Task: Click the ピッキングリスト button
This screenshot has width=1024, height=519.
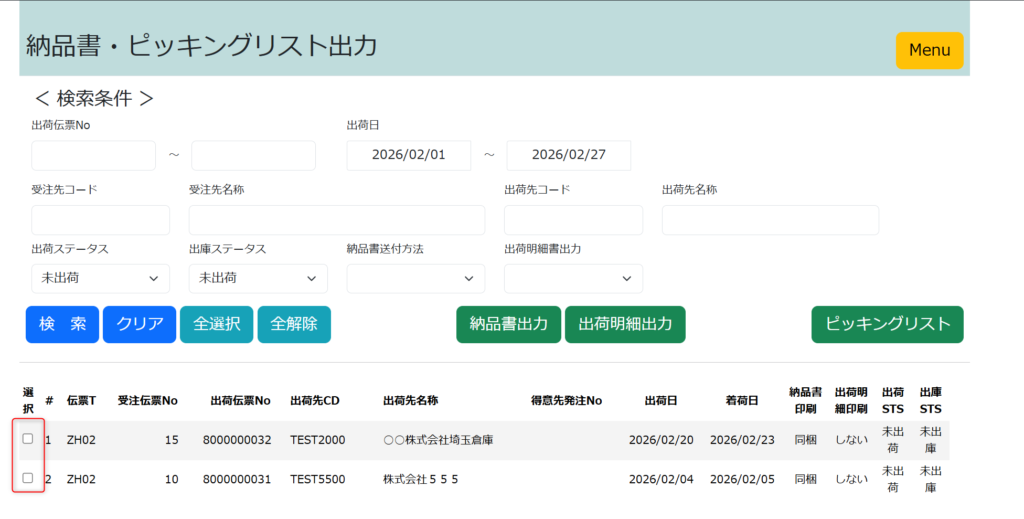Action: (x=887, y=324)
